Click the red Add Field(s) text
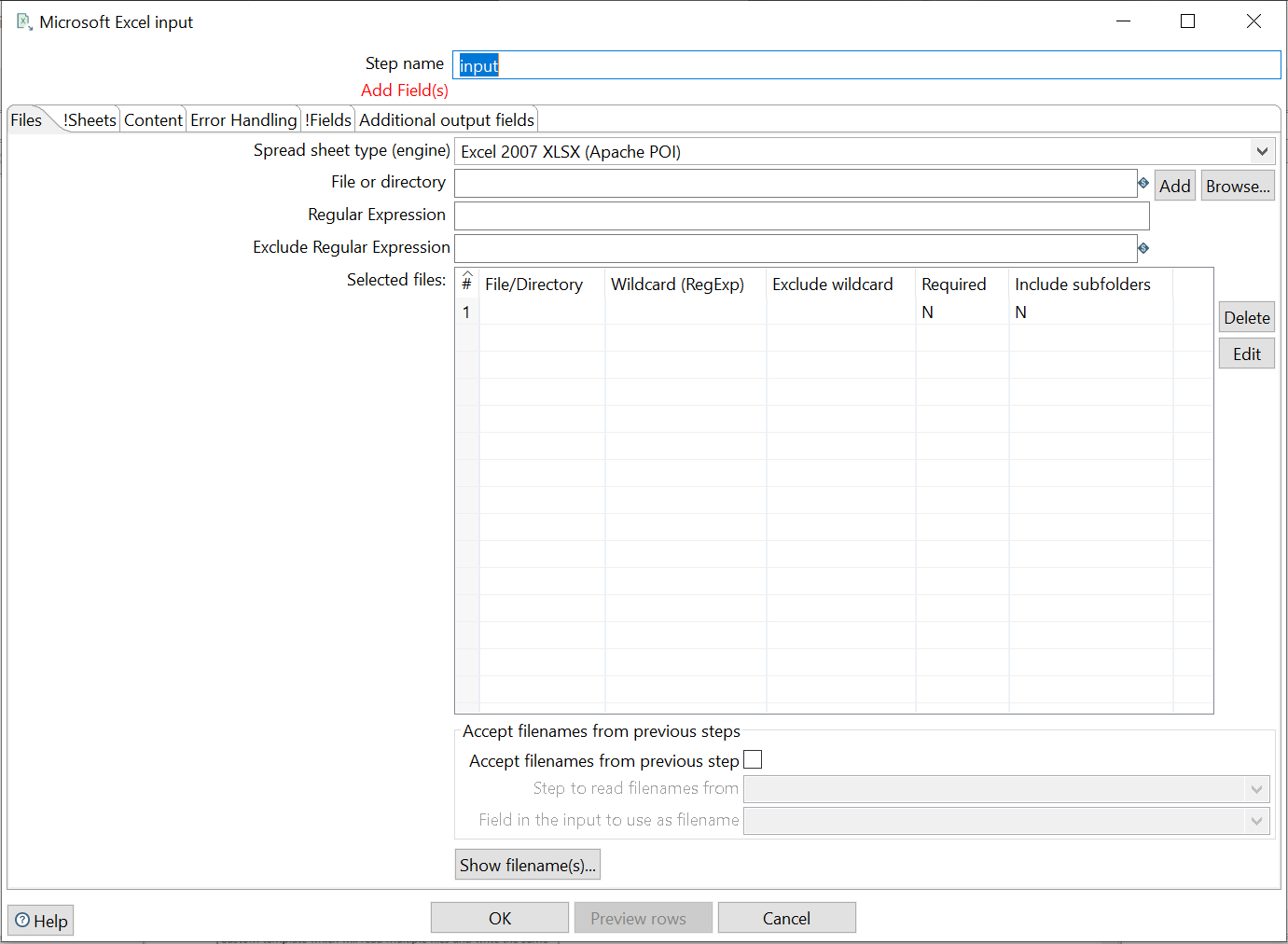The width and height of the screenshot is (1288, 944). [x=405, y=90]
